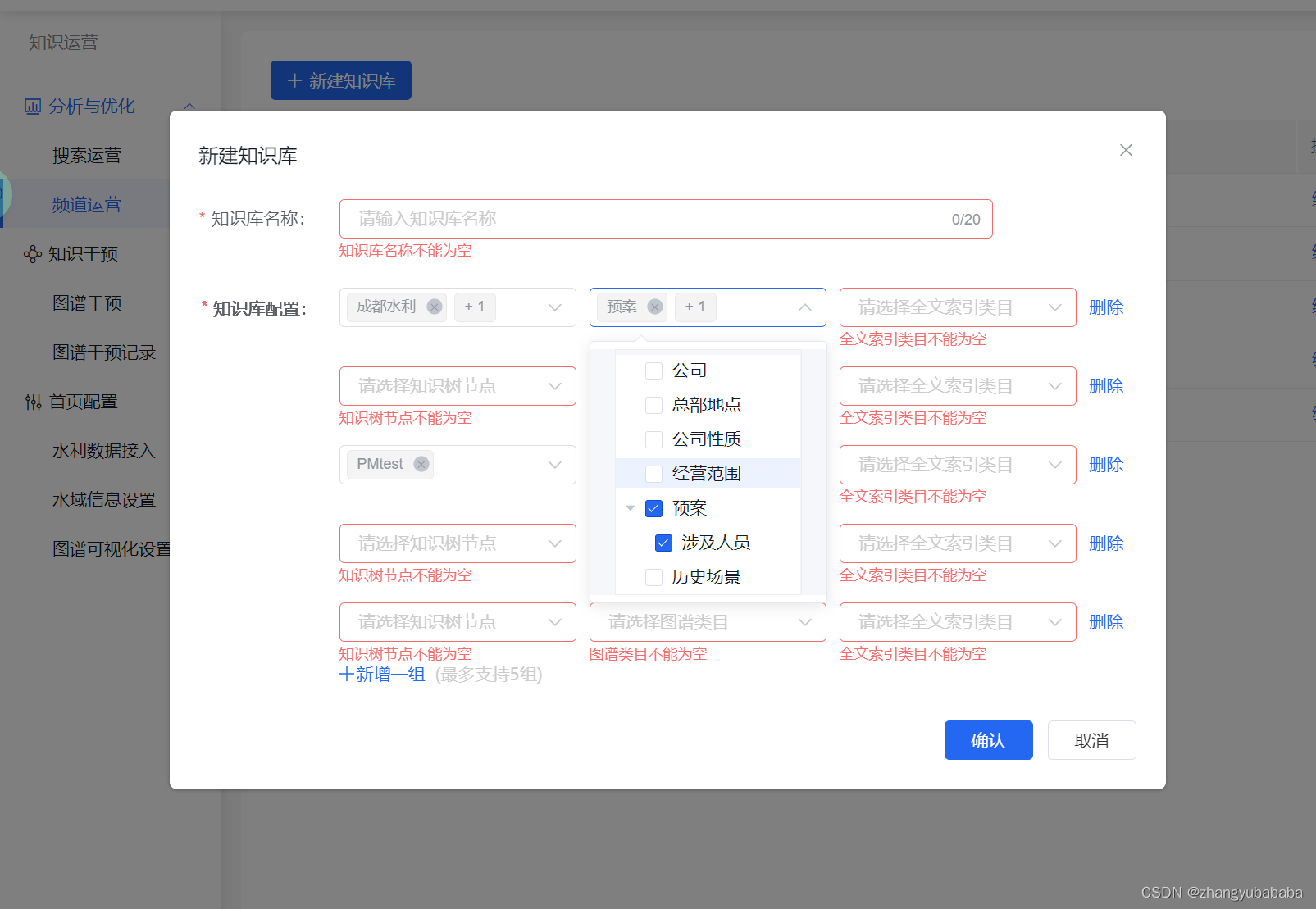Delete the fifth config row via 删除
This screenshot has width=1316, height=909.
click(1106, 622)
